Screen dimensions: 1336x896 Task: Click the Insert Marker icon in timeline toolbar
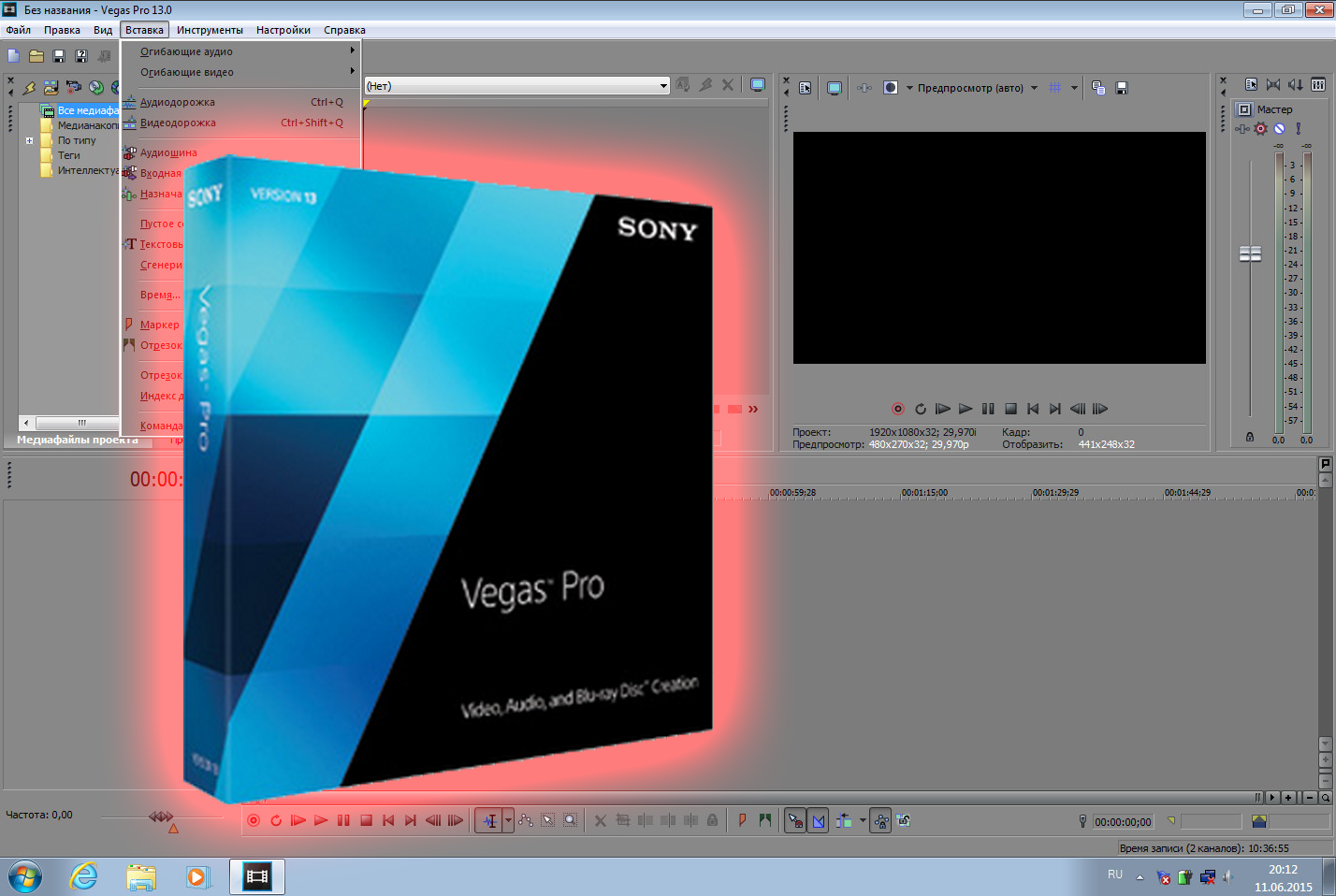tap(743, 820)
